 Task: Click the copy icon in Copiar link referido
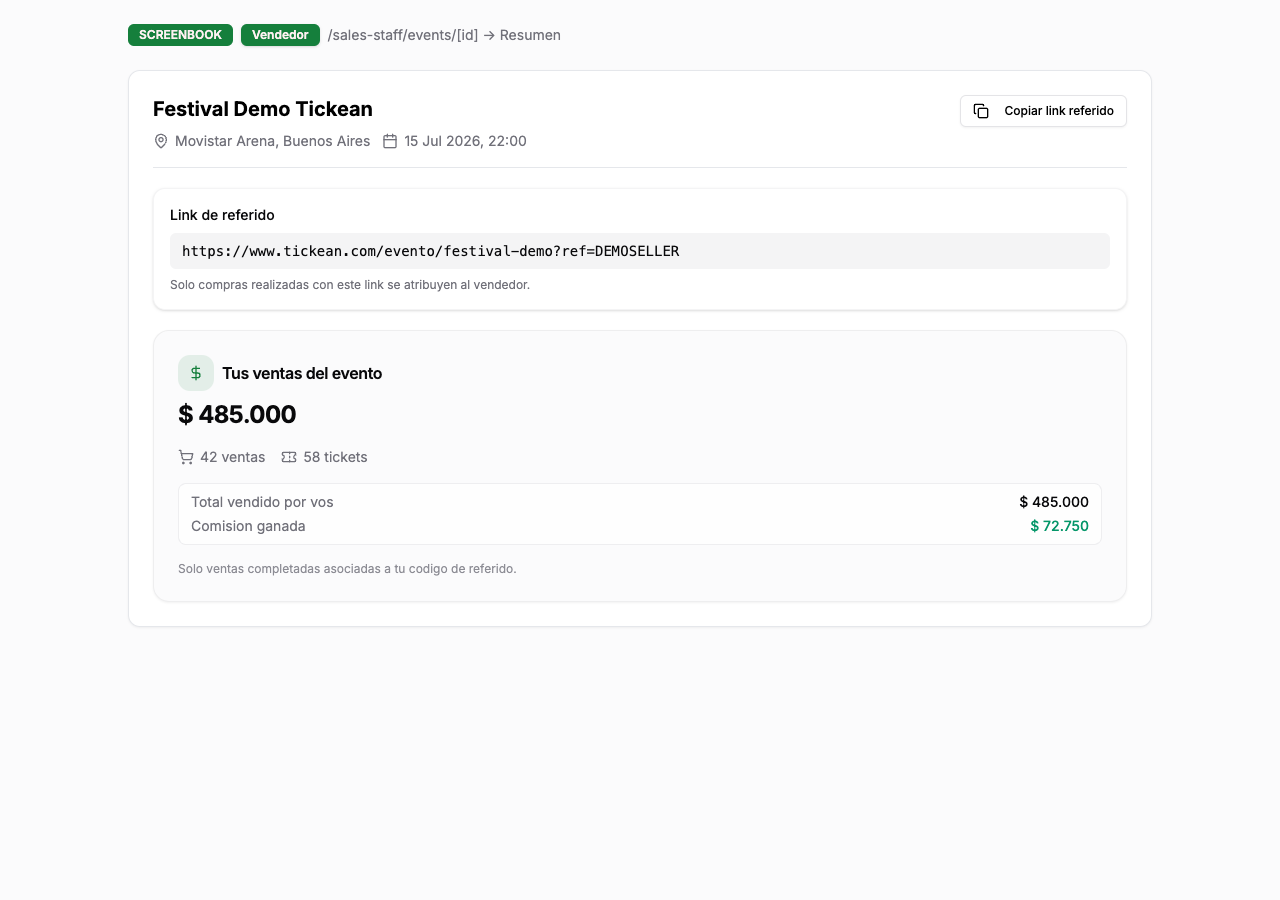point(981,111)
